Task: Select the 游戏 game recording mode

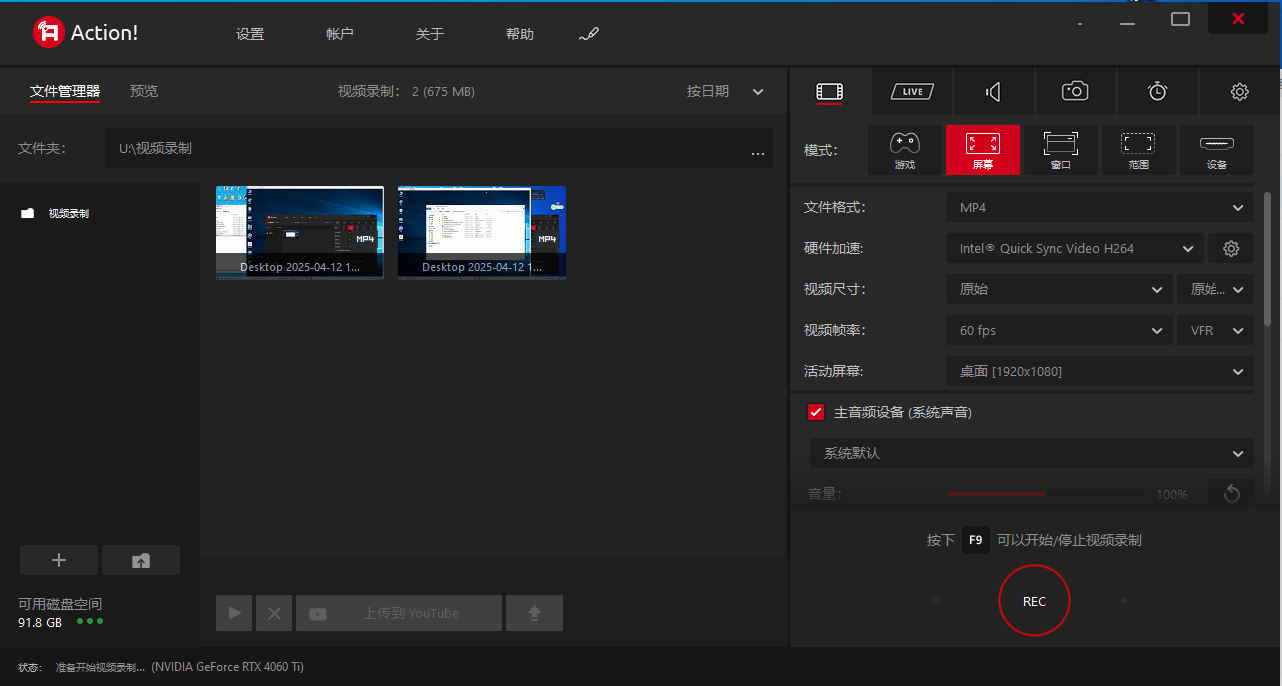Action: [905, 150]
